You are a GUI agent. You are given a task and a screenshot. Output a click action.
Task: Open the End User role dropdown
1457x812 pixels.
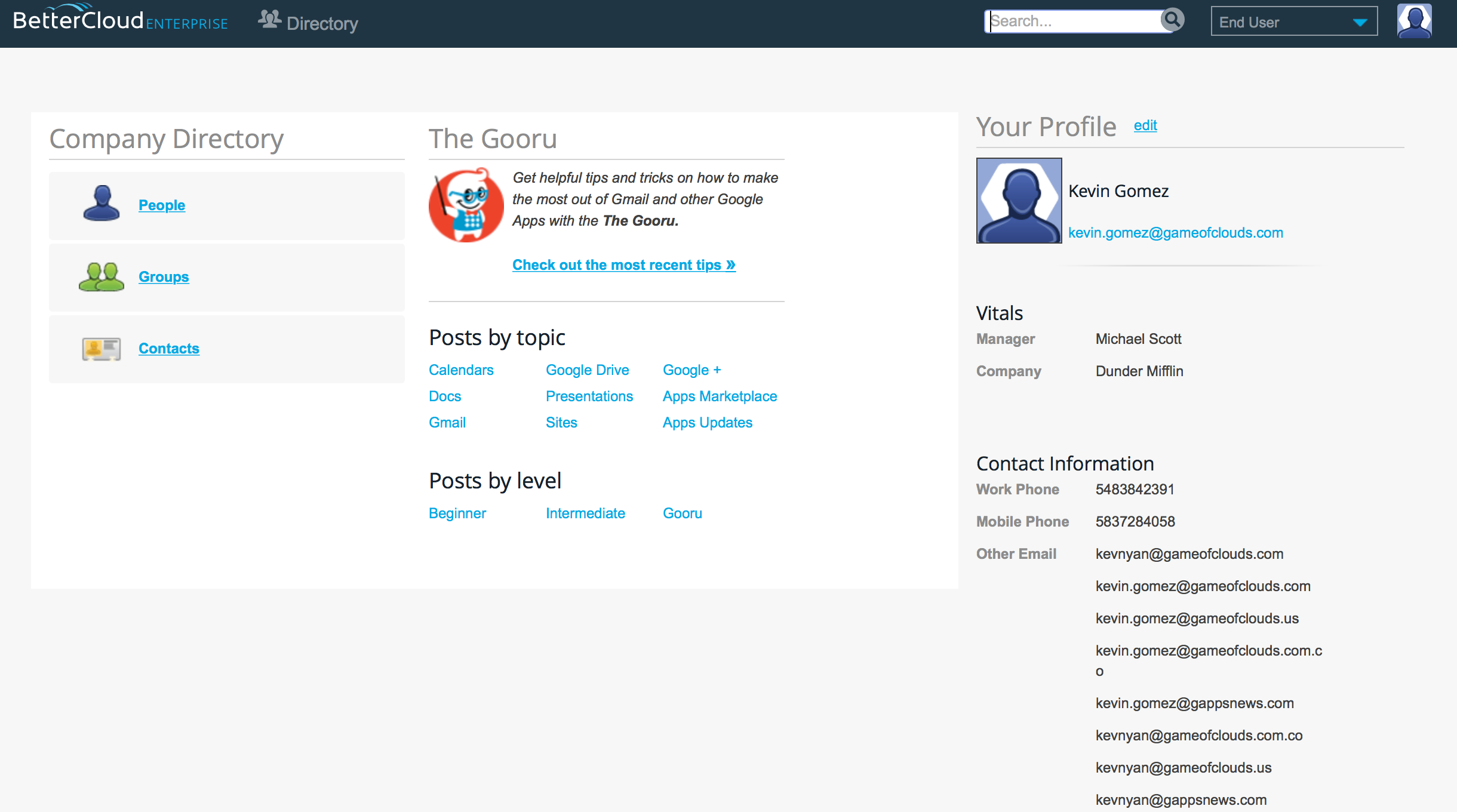pyautogui.click(x=1294, y=21)
